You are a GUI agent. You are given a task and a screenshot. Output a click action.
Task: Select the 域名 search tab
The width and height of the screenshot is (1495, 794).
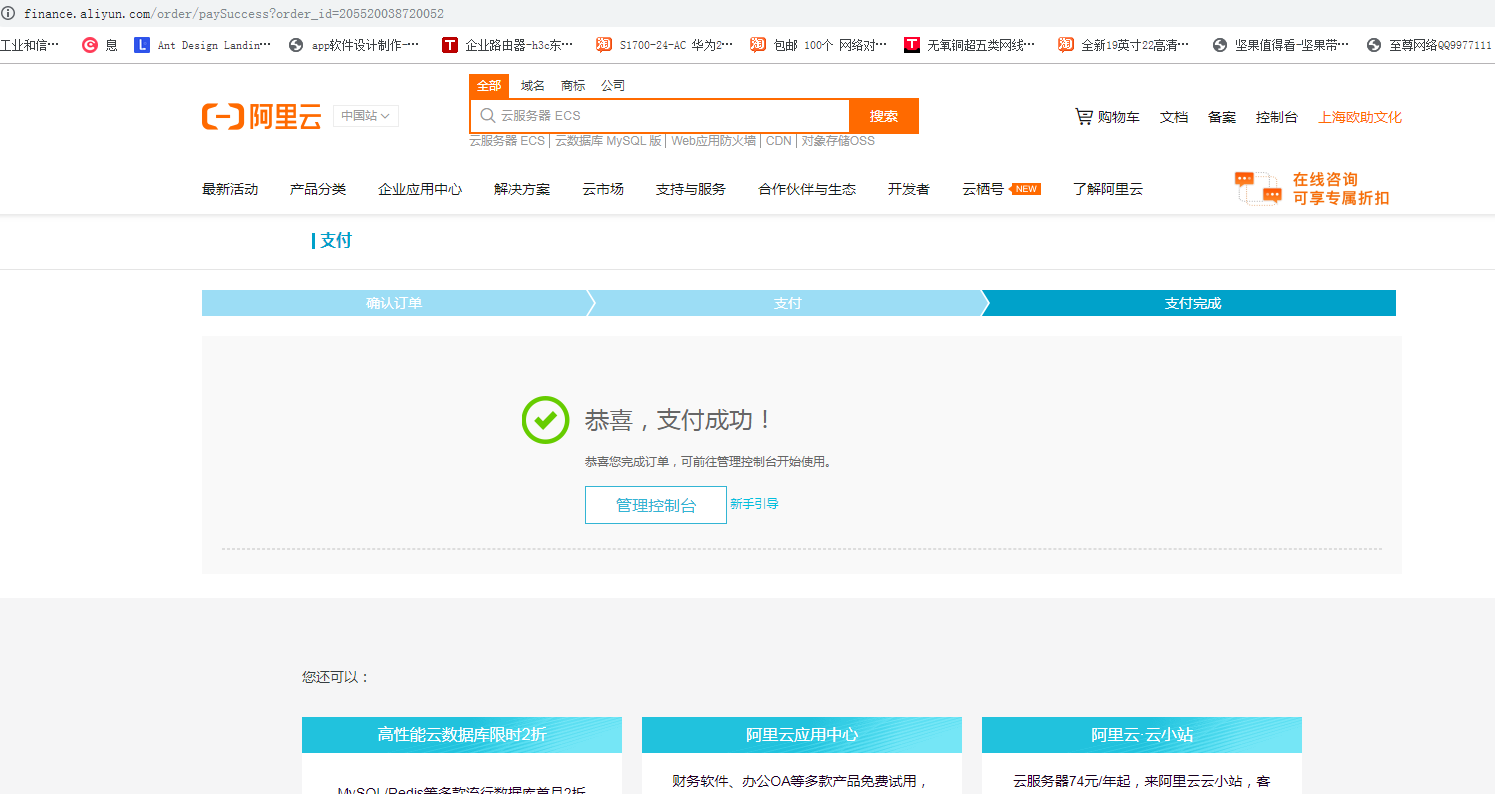tap(533, 86)
